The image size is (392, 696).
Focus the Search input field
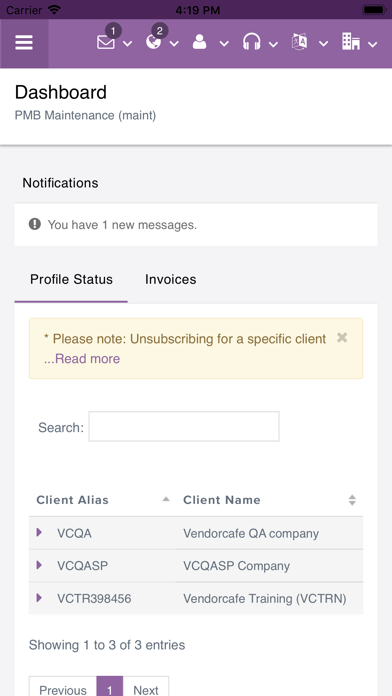184,427
